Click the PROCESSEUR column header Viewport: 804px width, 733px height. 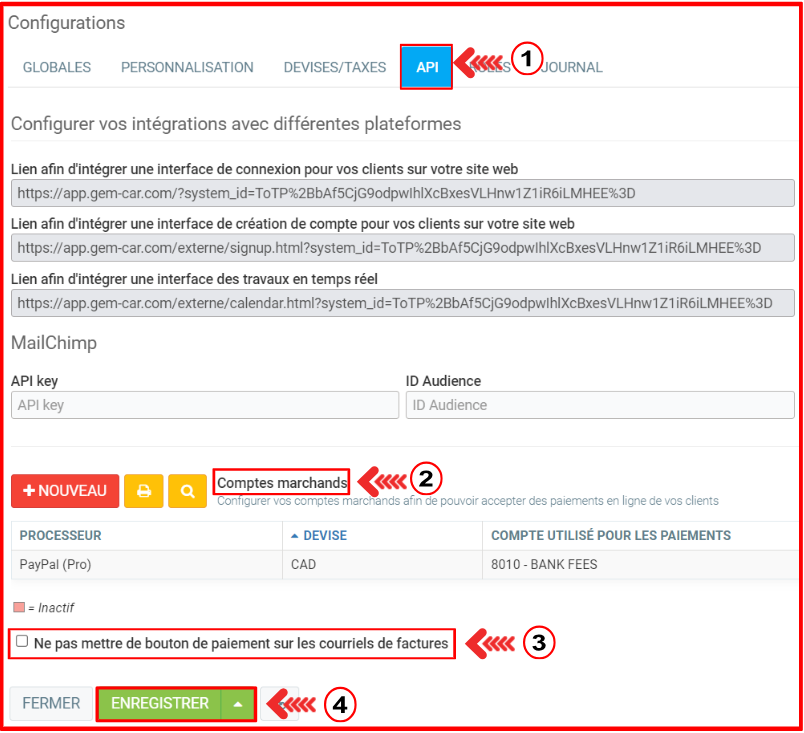pos(60,535)
